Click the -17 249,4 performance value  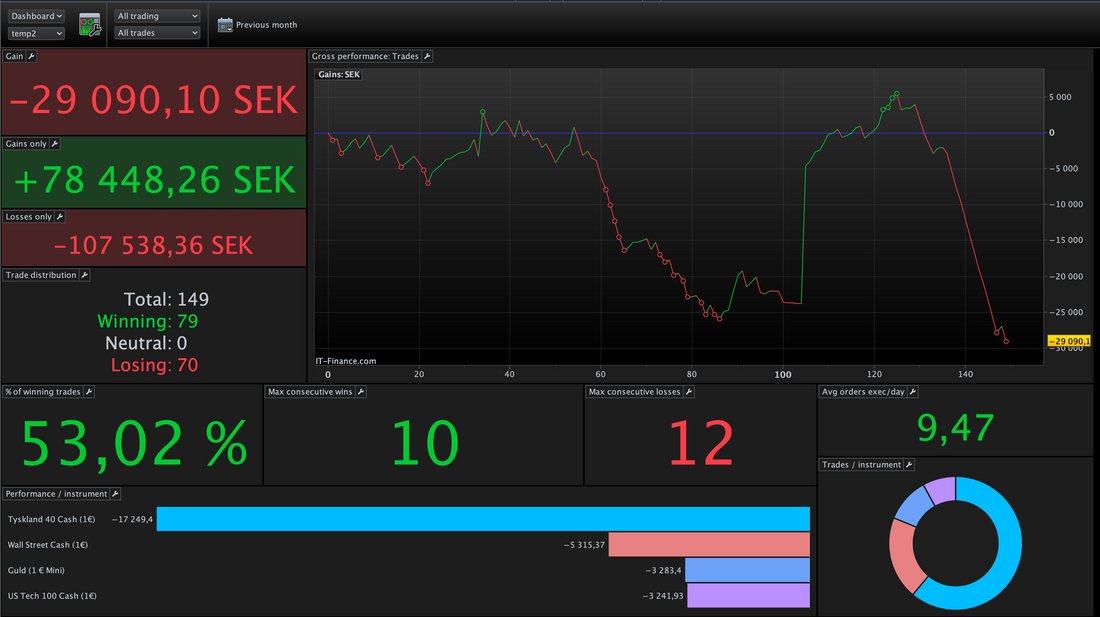tap(132, 520)
